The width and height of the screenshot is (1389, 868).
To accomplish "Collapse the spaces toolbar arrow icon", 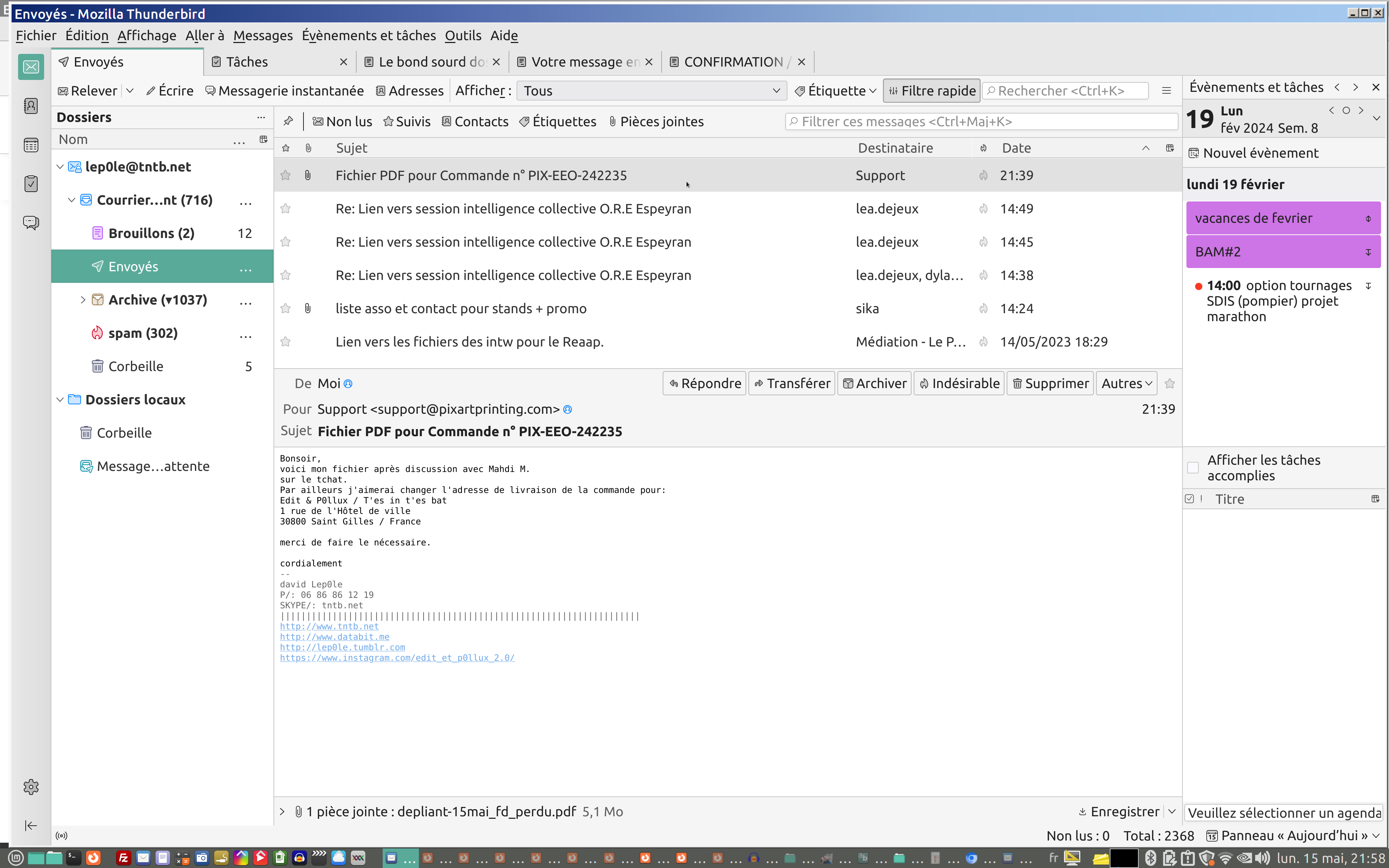I will coord(31,826).
